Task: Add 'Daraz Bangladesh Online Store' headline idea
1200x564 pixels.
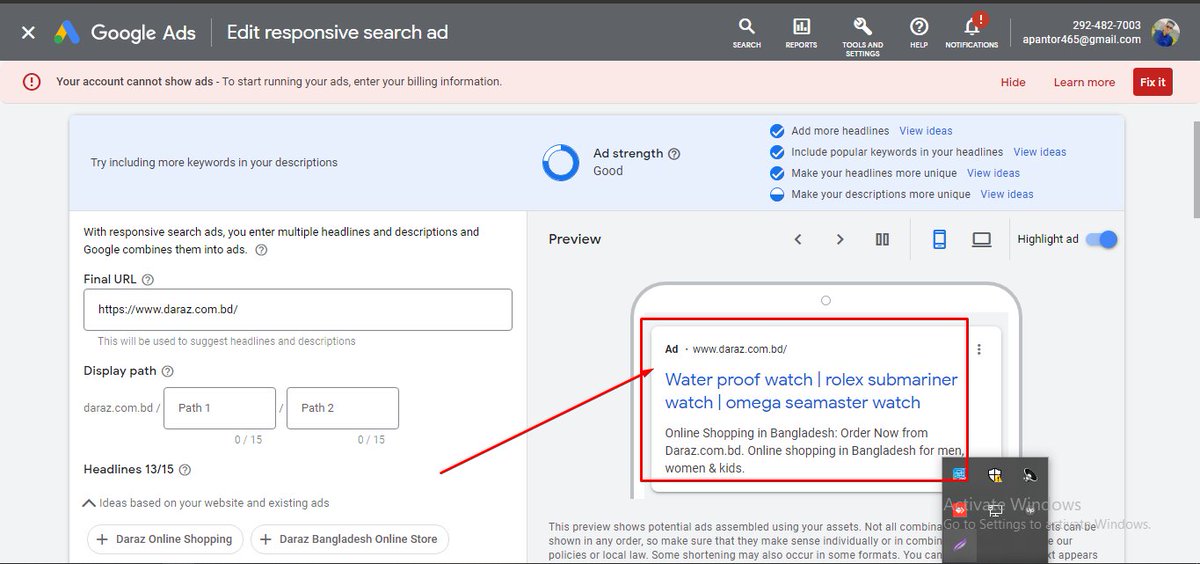Action: pos(350,539)
